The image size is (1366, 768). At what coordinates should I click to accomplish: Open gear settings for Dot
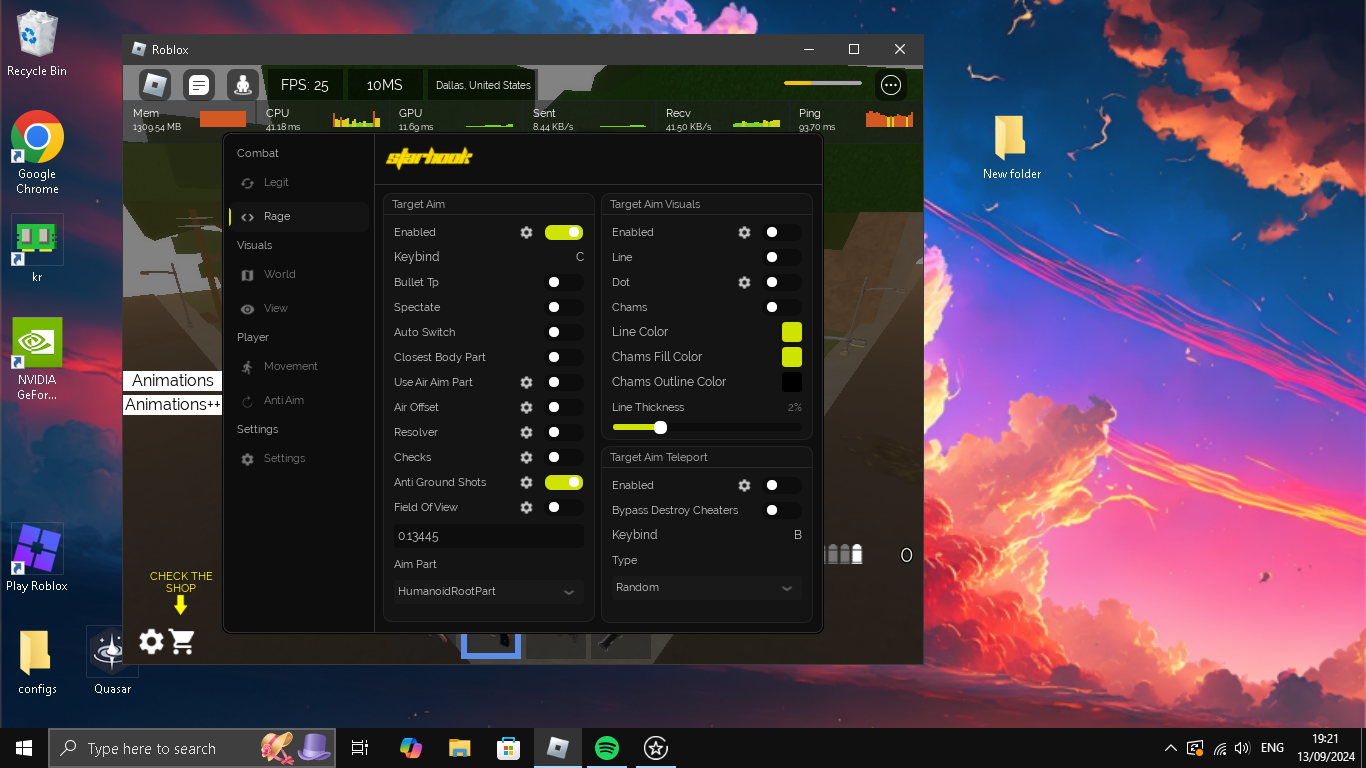click(744, 282)
